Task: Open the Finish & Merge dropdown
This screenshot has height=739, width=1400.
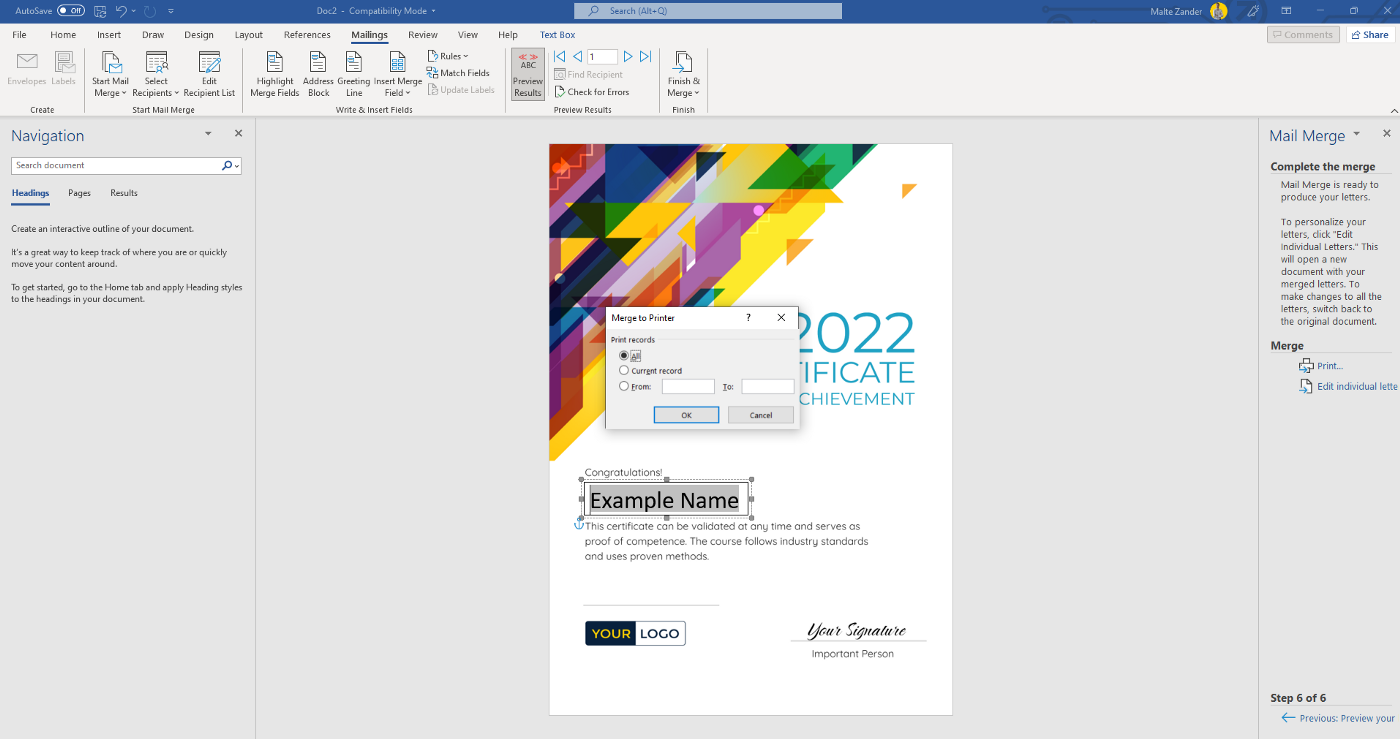Action: click(x=683, y=73)
